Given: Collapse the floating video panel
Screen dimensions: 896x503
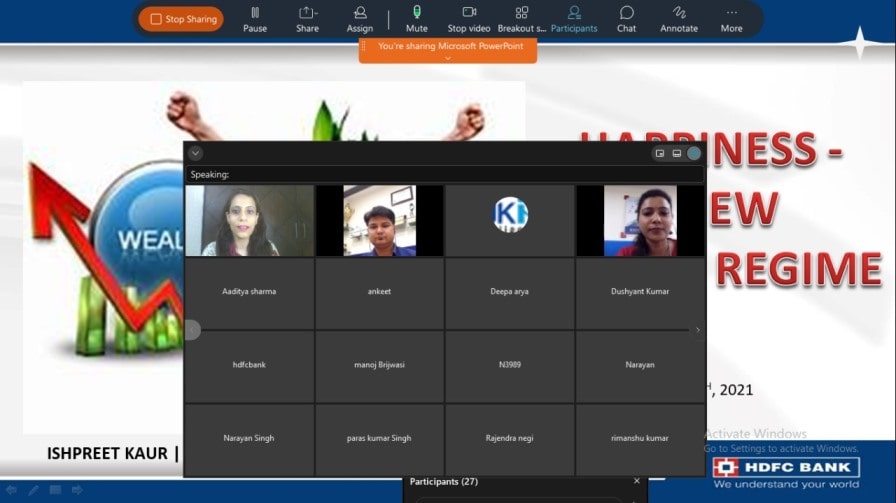Looking at the screenshot, I should 195,153.
